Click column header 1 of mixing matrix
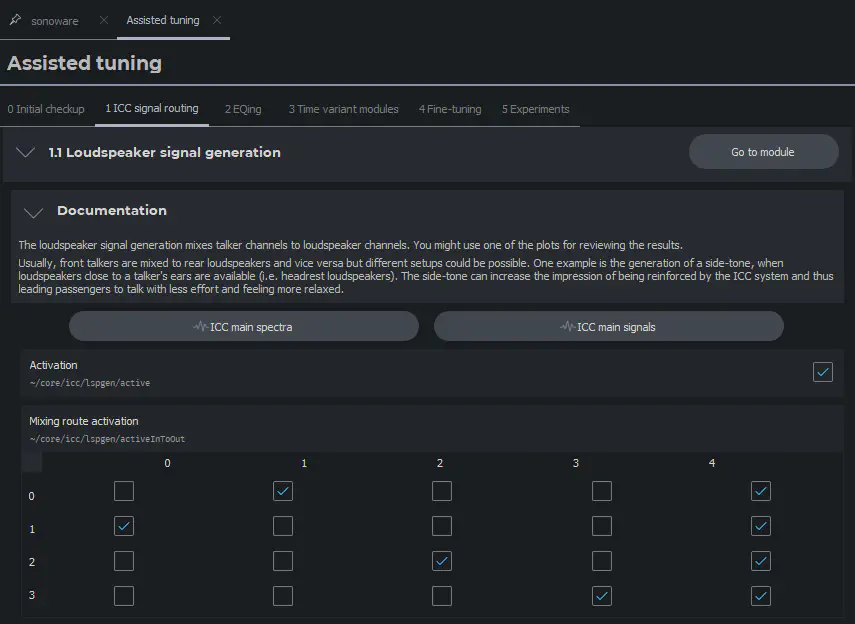This screenshot has width=855, height=624. (304, 463)
